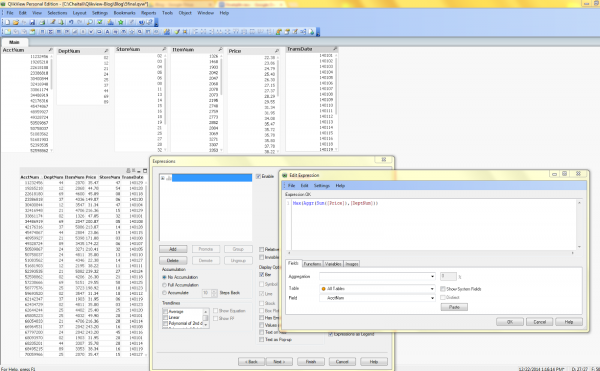This screenshot has width=600, height=371.
Task: Click the Create List Box design icon
Action: coord(42,32)
